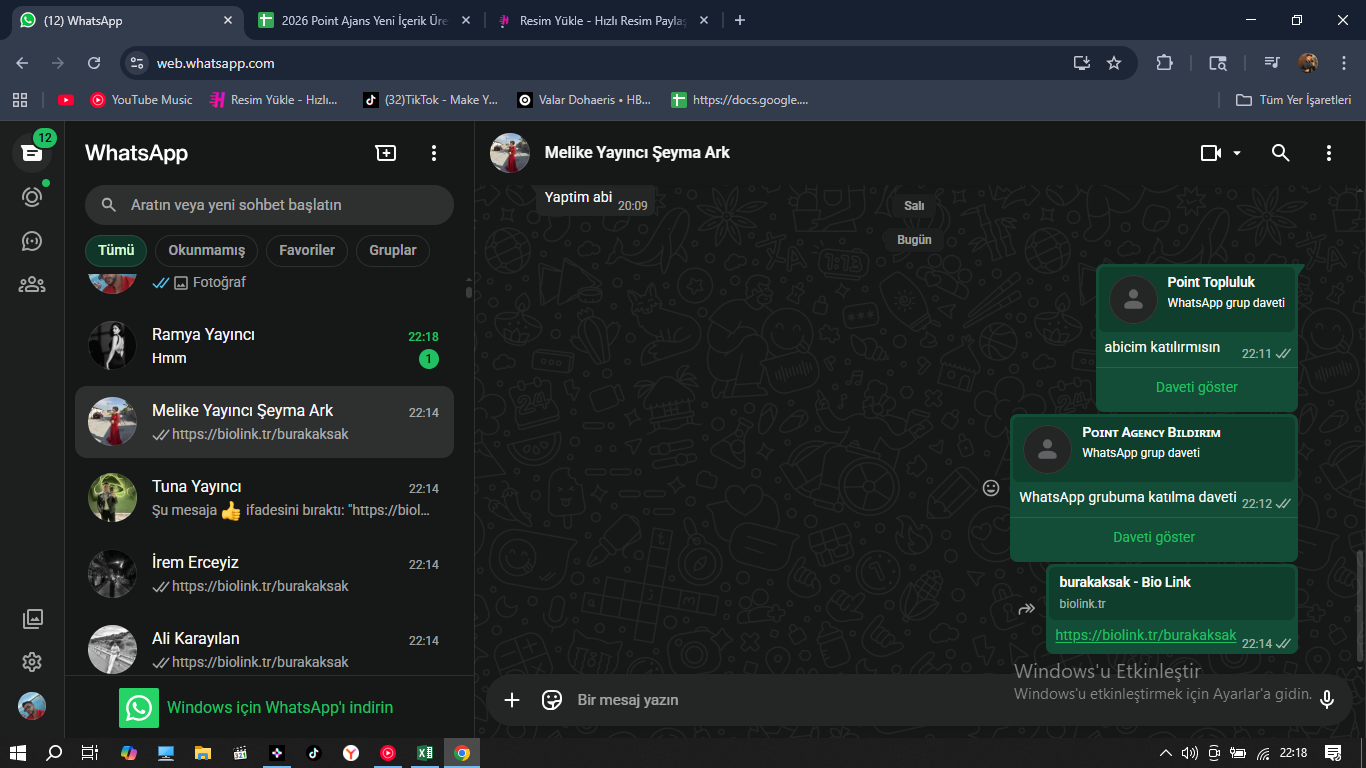Click the conversation scrollbar
The image size is (1366, 768).
(x=1359, y=604)
